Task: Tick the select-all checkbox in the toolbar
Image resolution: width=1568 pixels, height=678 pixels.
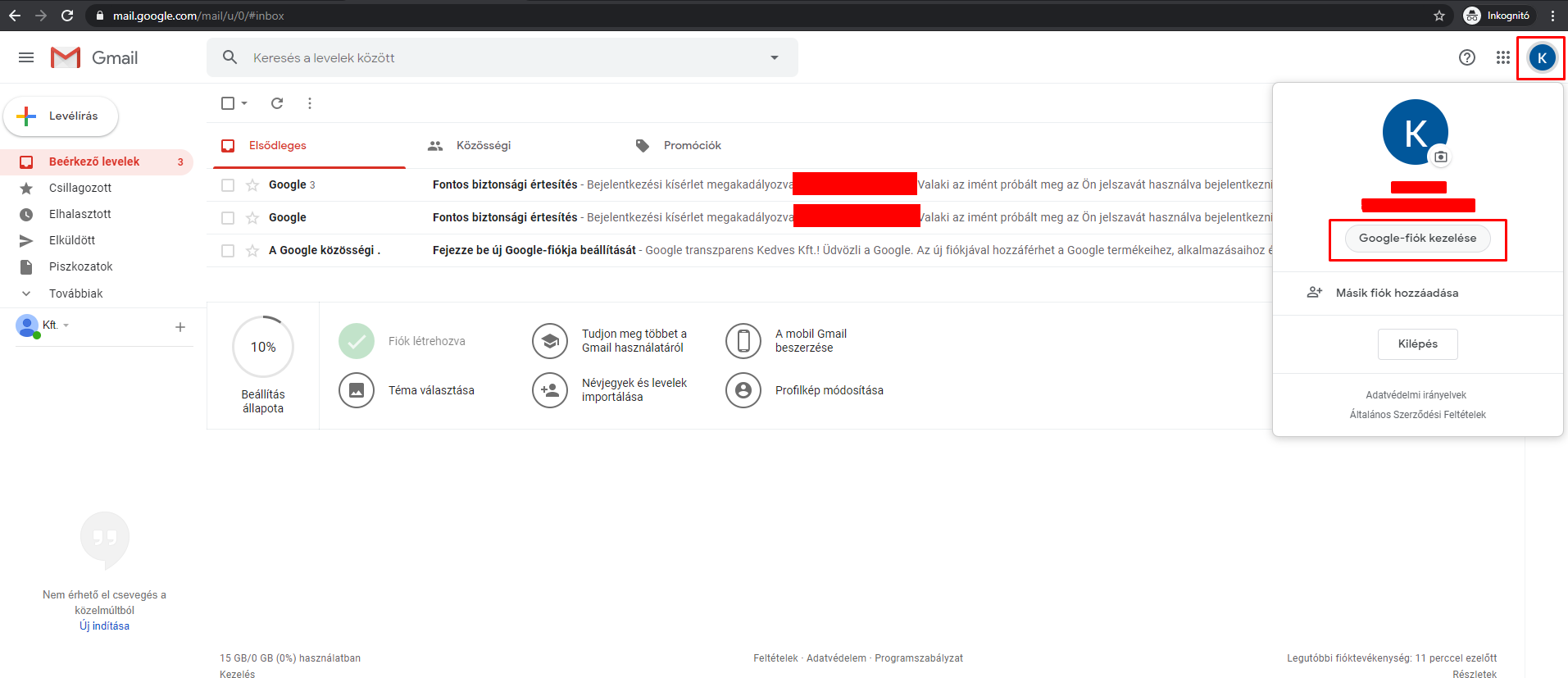Action: (228, 103)
